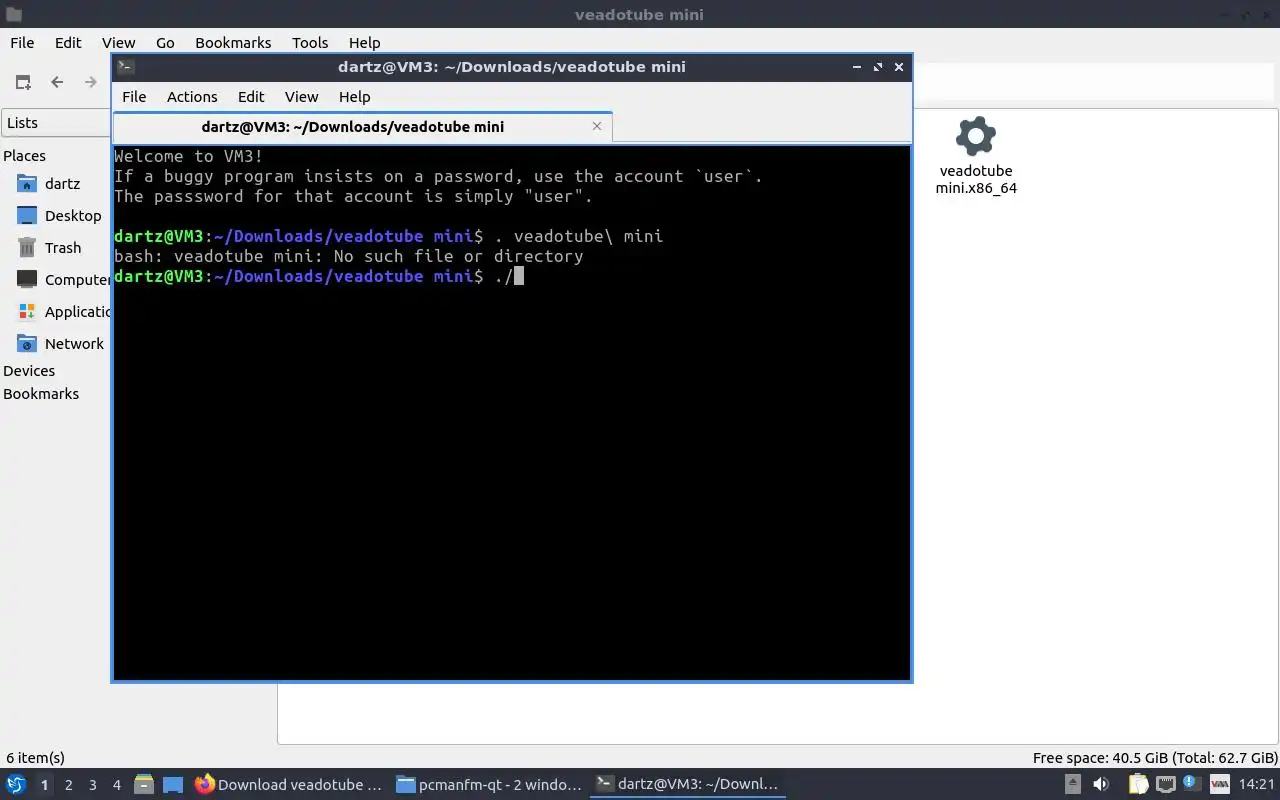Viewport: 1280px width, 800px height.
Task: Click the Free space 40.5 GiB status text
Action: [1154, 758]
